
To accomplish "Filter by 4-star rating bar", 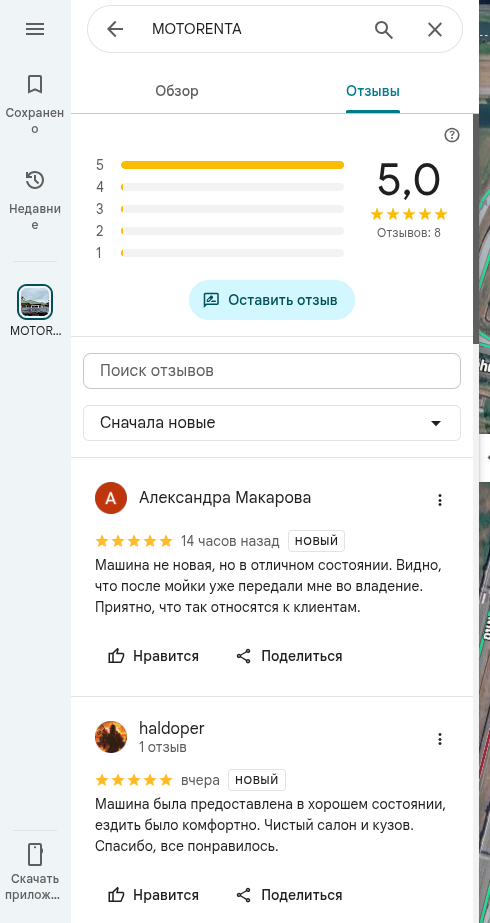I will [232, 187].
